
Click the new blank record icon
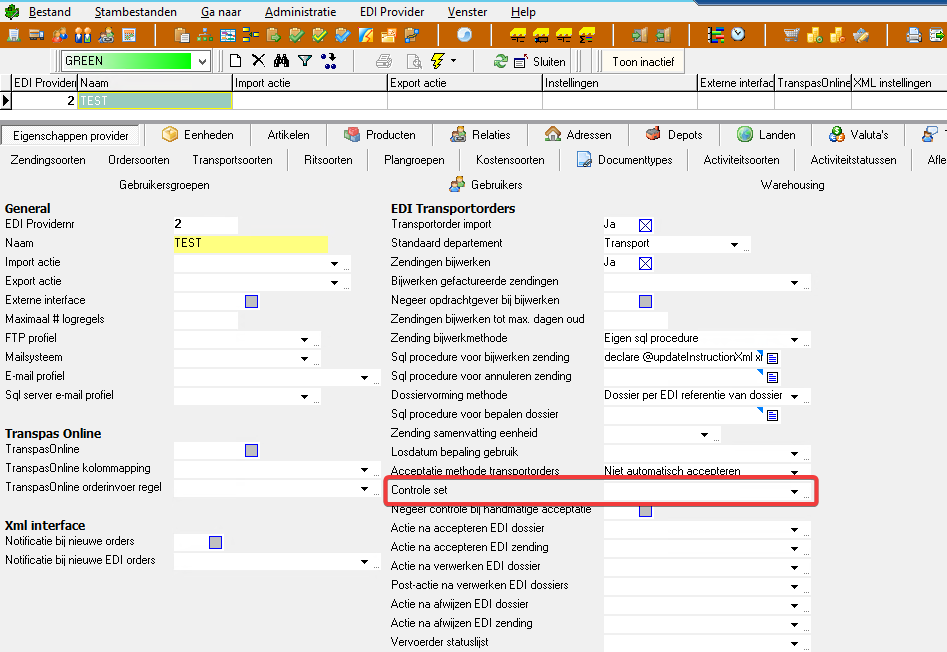coord(235,61)
